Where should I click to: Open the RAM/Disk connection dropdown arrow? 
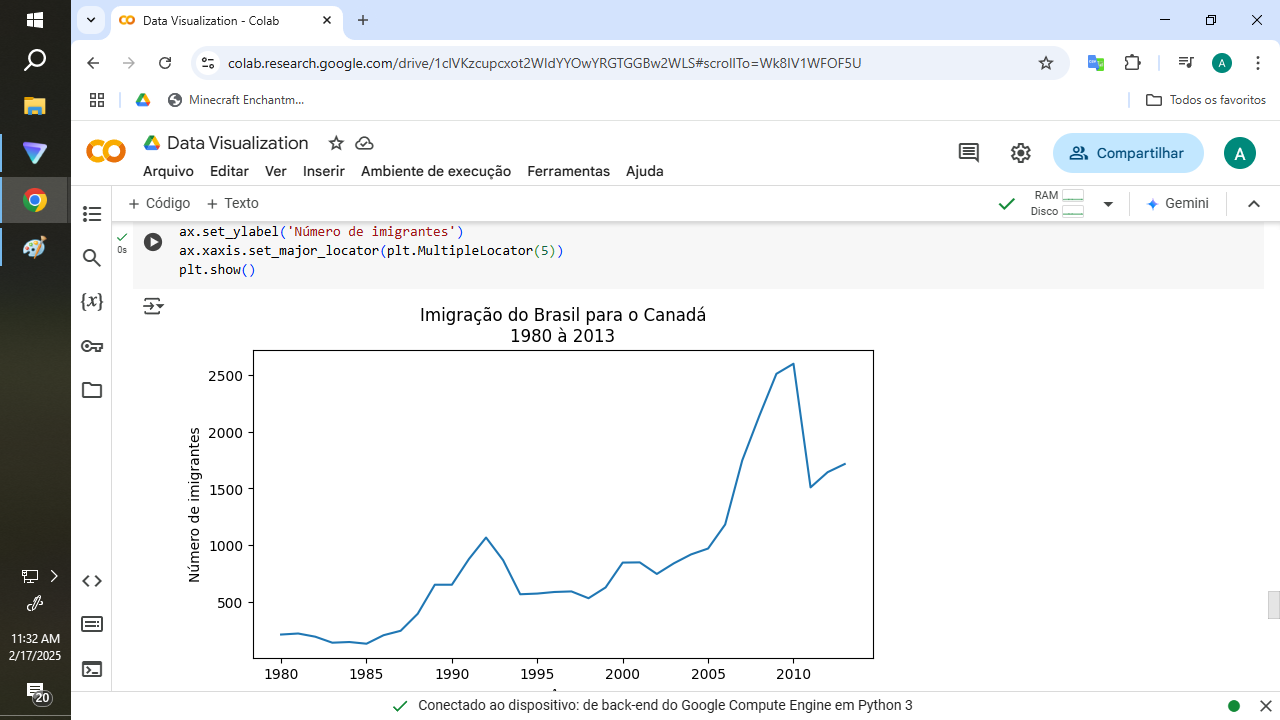point(1108,204)
